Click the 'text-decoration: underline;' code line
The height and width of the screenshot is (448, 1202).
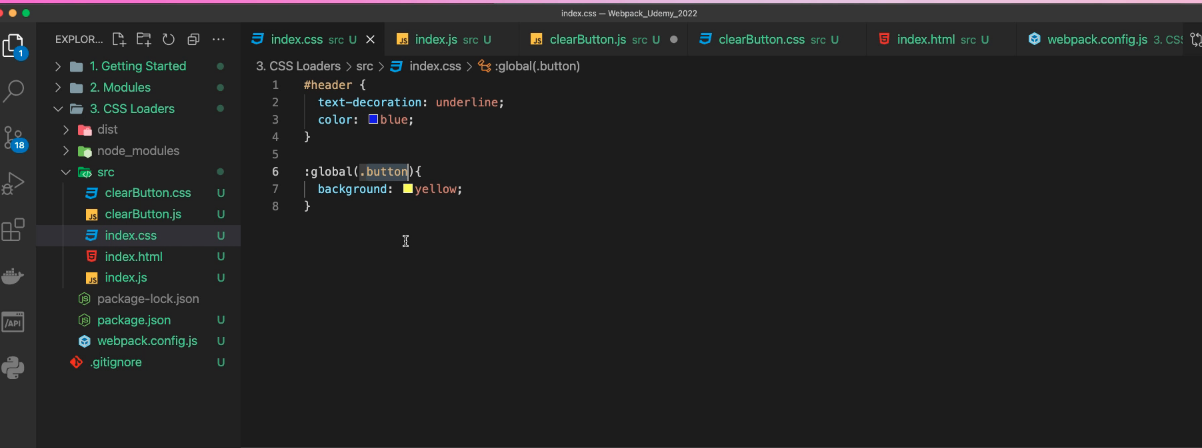coord(411,102)
